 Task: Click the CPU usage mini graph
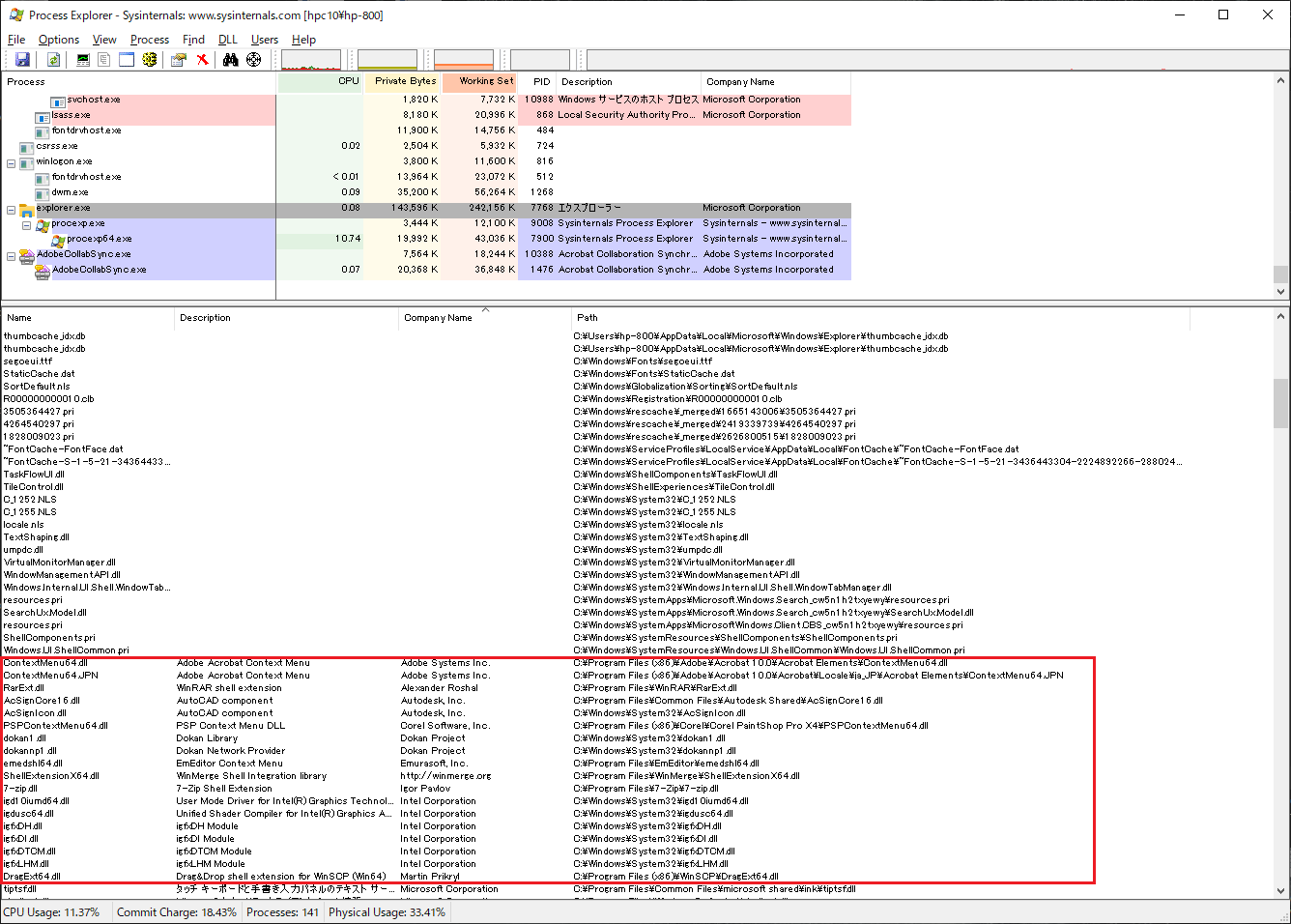point(311,60)
